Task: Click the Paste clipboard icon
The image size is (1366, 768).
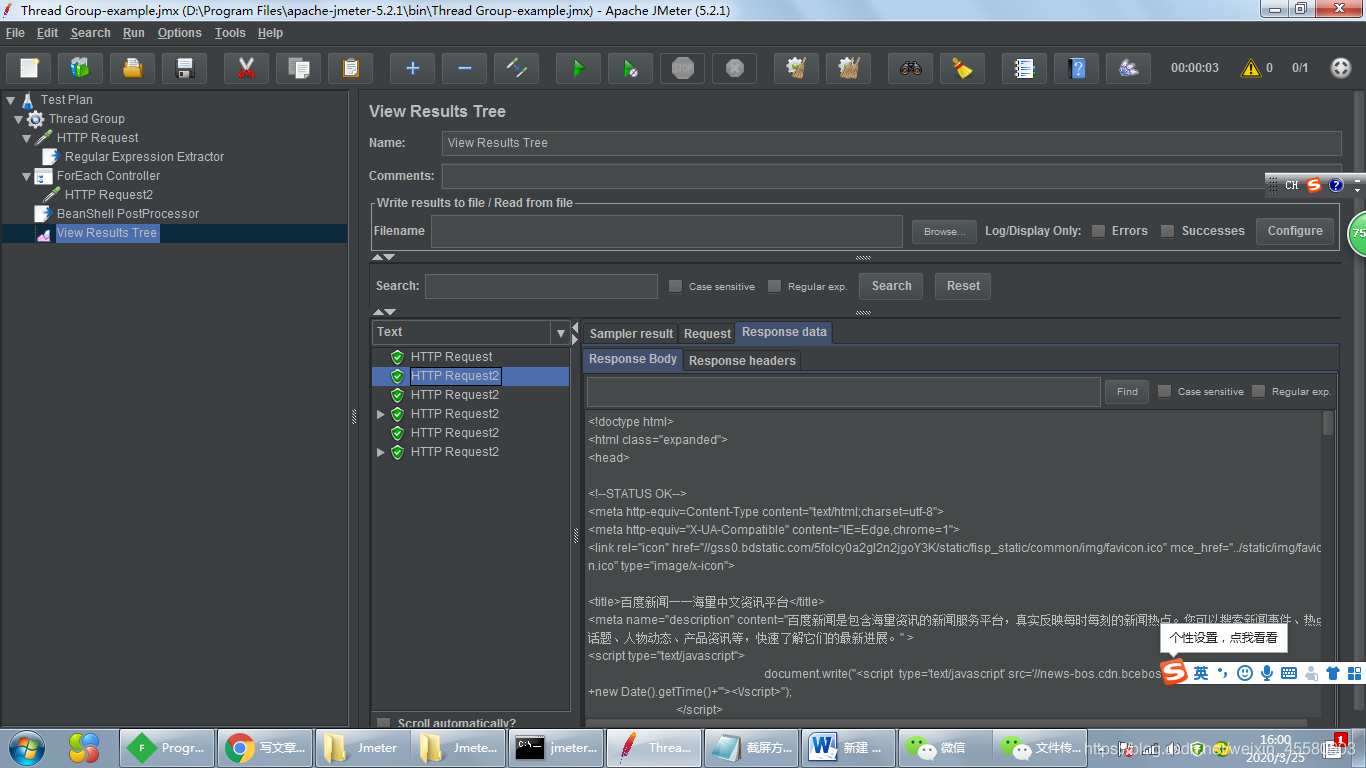Action: coord(350,68)
